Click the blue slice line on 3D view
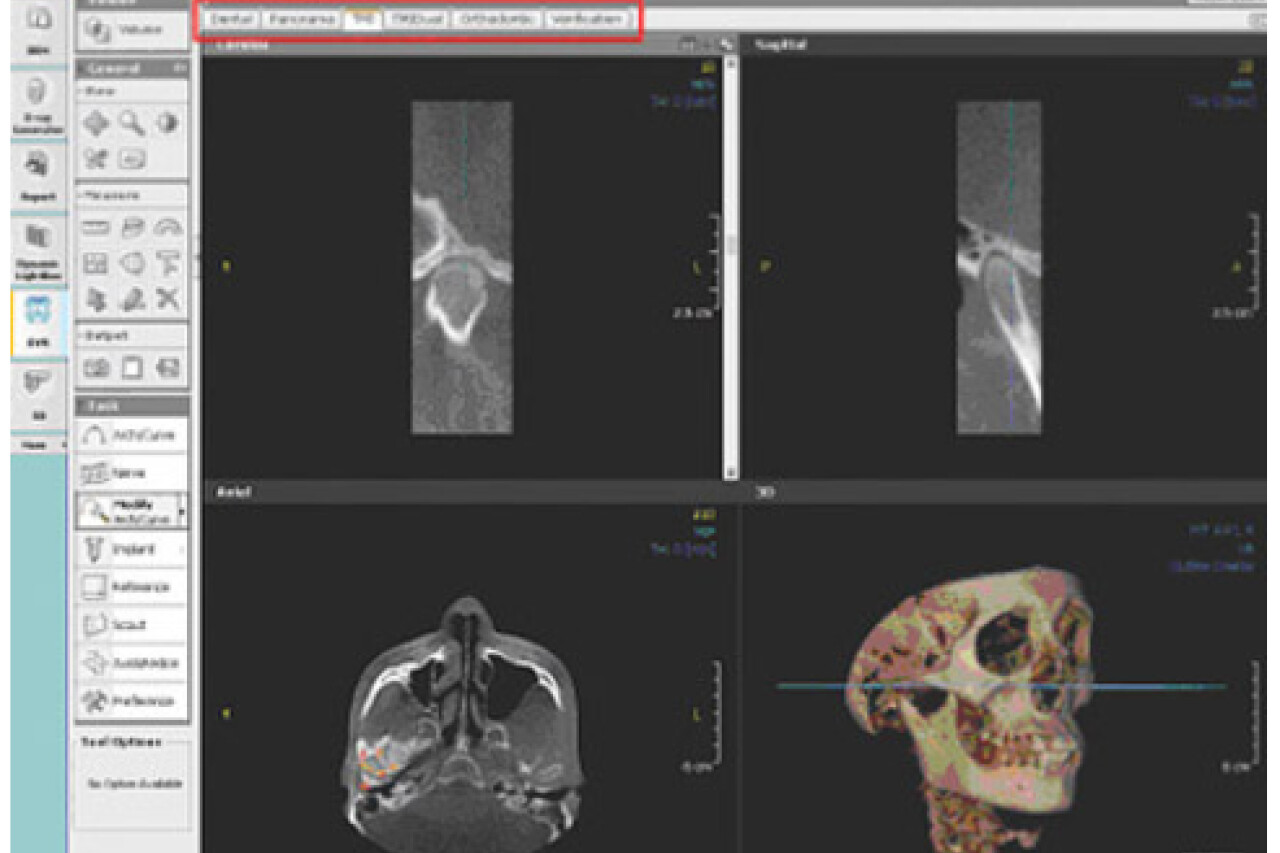The image size is (1280, 853). (1001, 686)
